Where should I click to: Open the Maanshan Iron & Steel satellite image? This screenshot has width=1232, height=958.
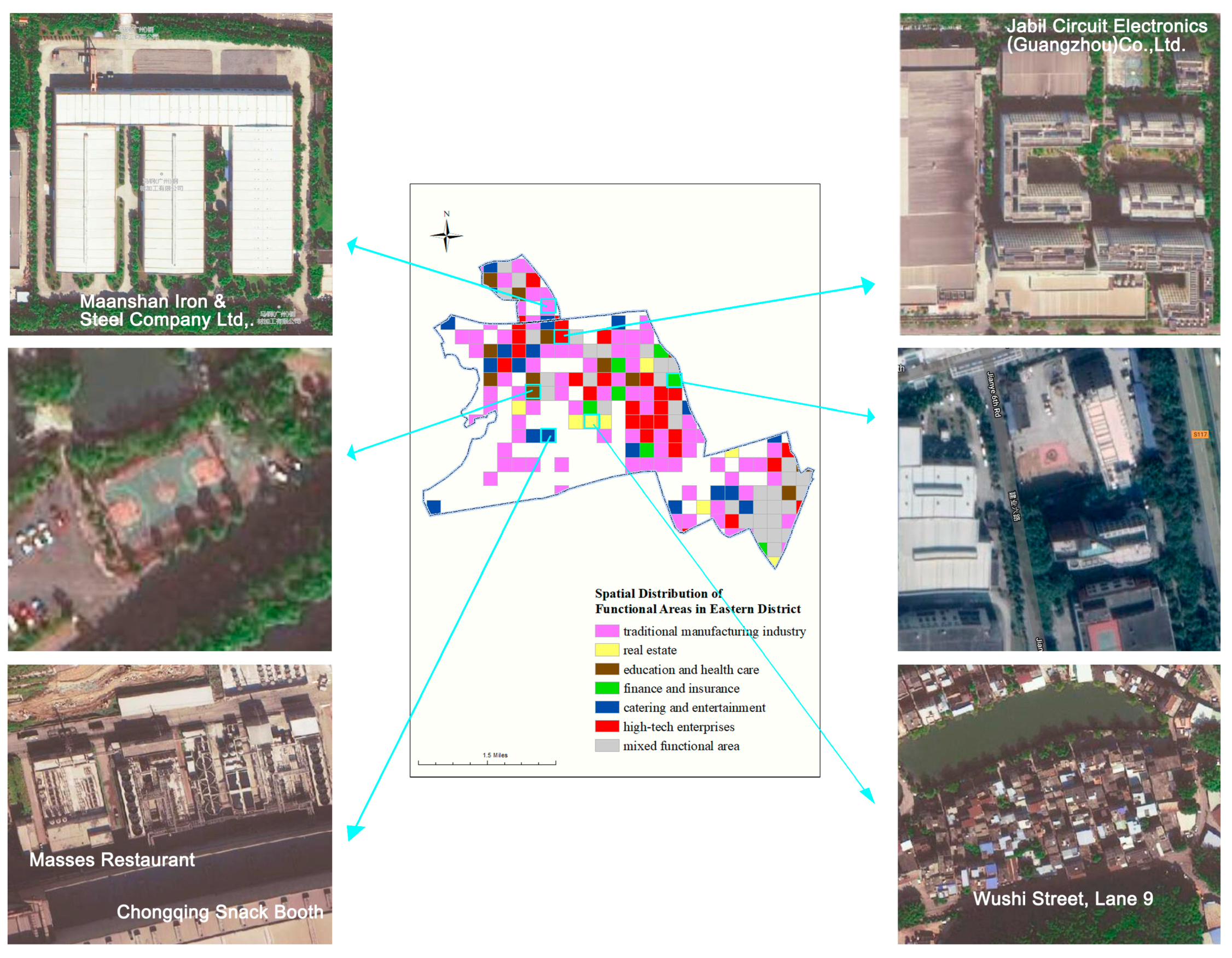coord(171,174)
